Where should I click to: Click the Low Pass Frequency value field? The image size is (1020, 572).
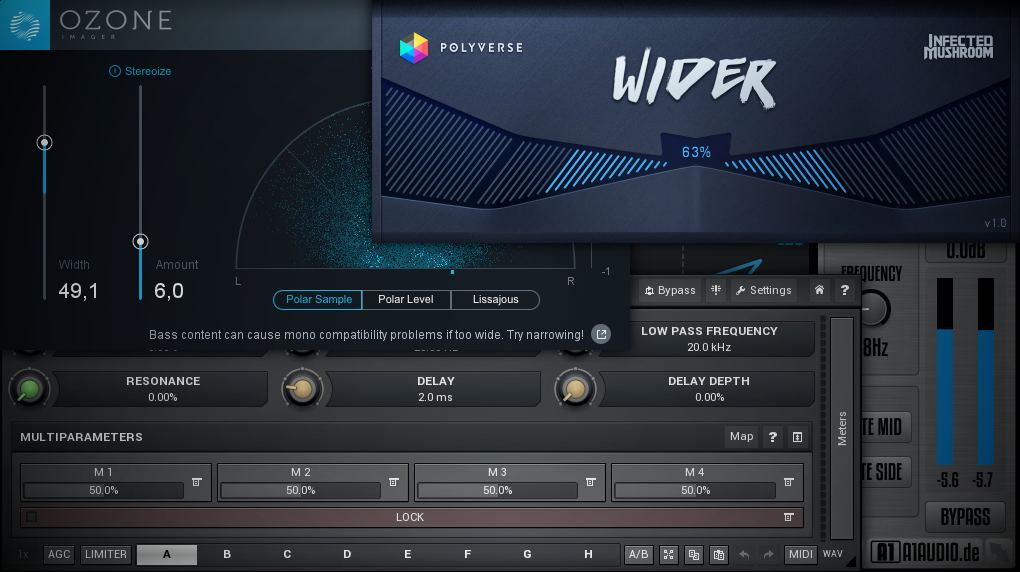pos(708,339)
